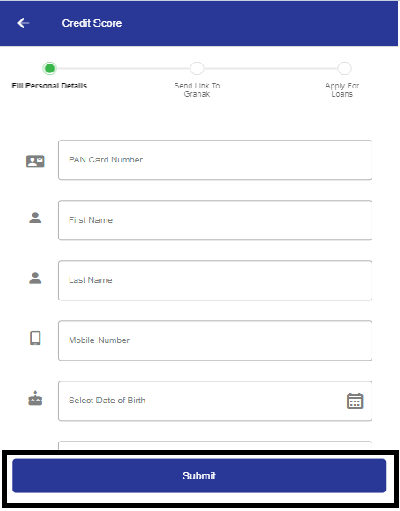Click the Fill Personal Details step label

[x=49, y=86]
